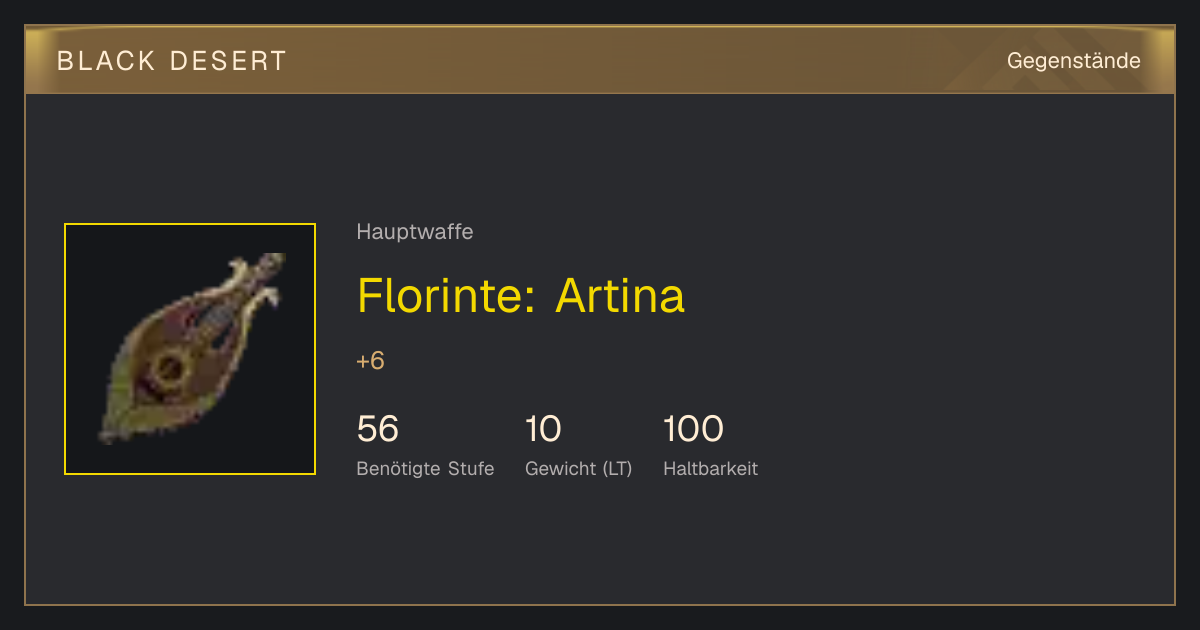Click the Florinte: Artina weapon icon

(x=190, y=349)
